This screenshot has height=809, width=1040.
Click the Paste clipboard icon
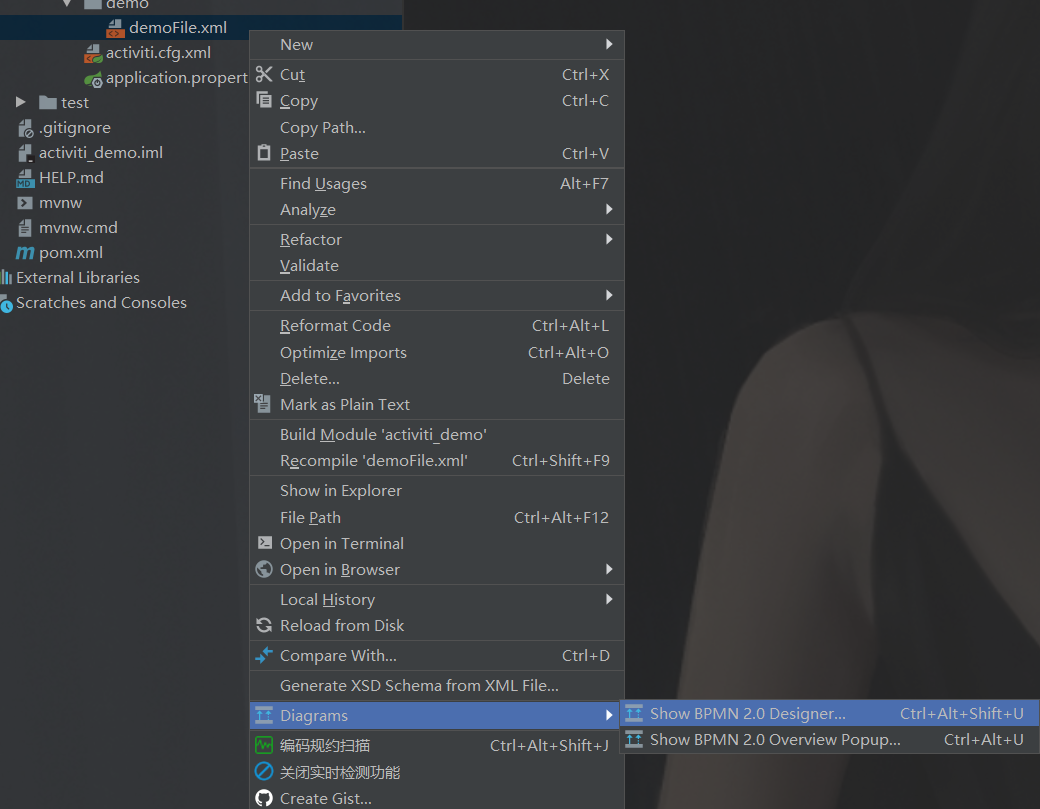pos(264,153)
